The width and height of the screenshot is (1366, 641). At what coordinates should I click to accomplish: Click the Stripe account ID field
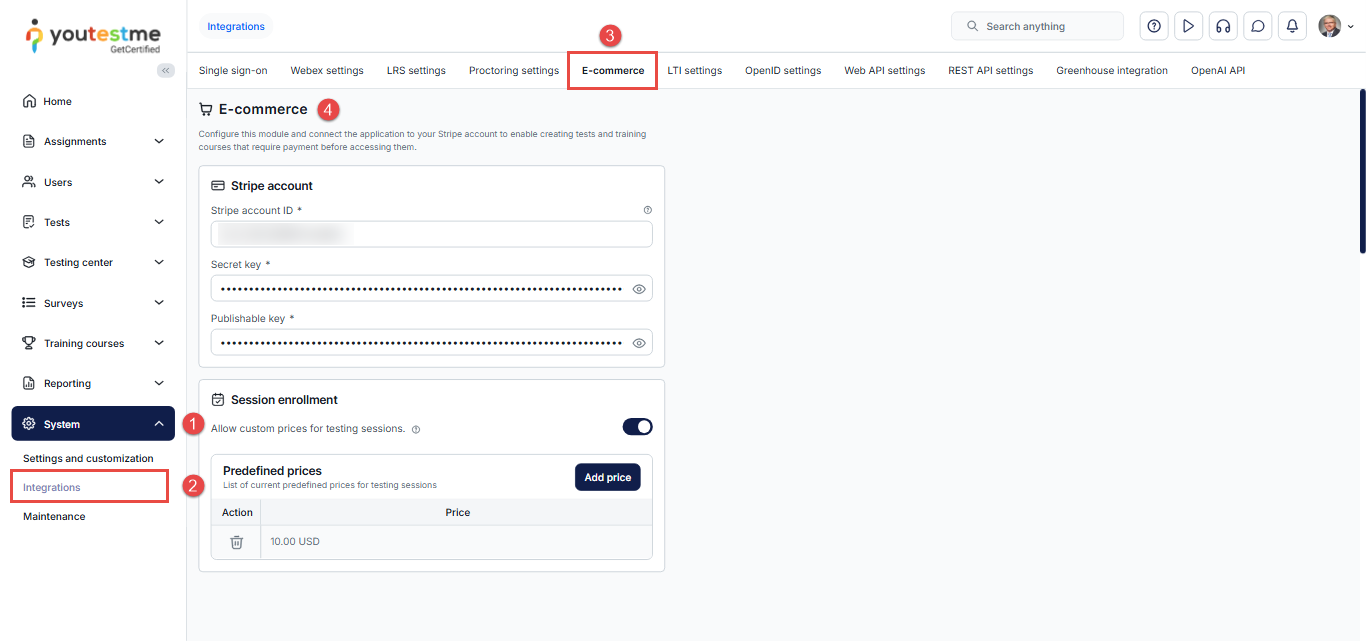432,234
